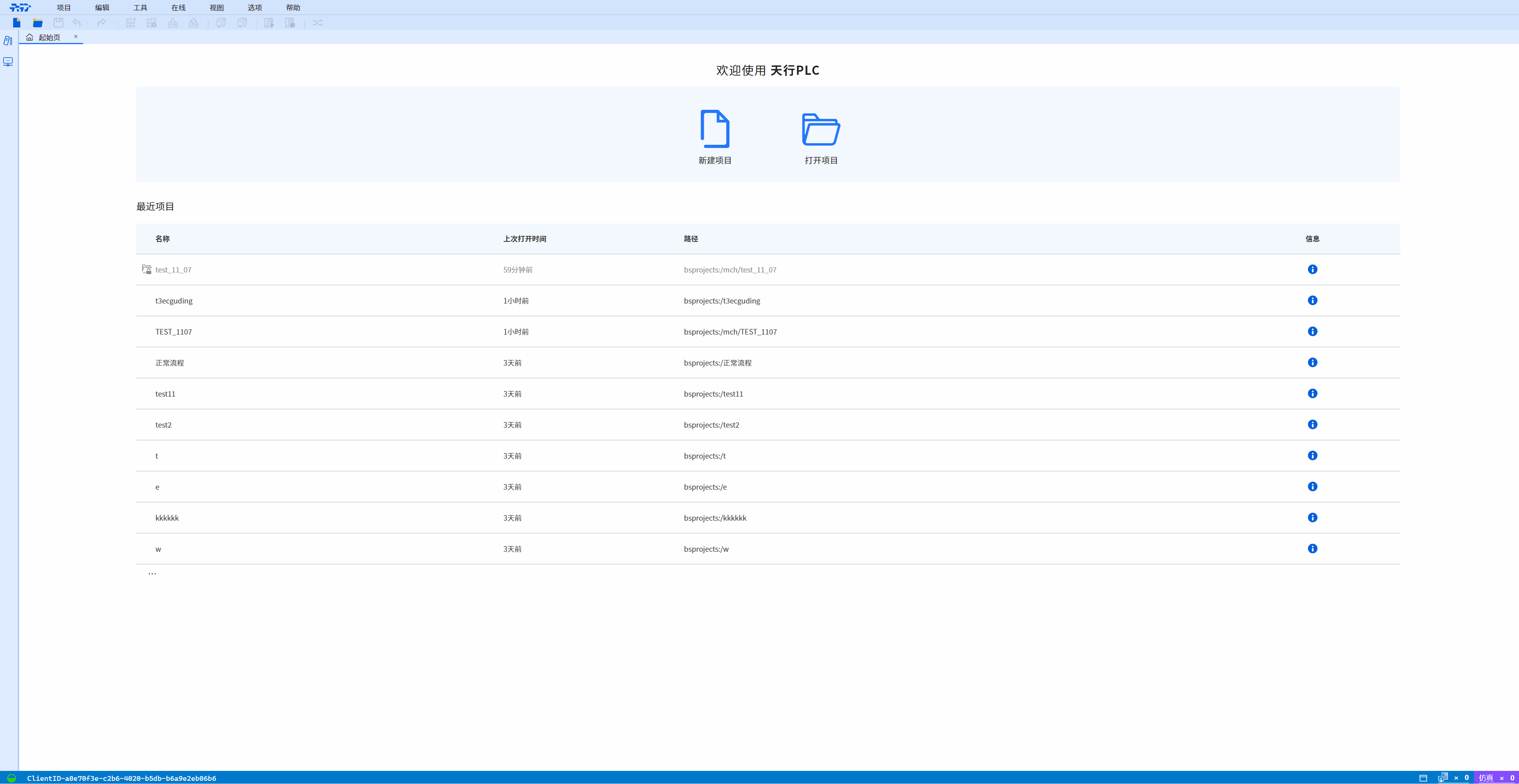Screen dimensions: 1519x784
Task: Click the new file icon in the toolbar
Action: pyautogui.click(x=16, y=23)
